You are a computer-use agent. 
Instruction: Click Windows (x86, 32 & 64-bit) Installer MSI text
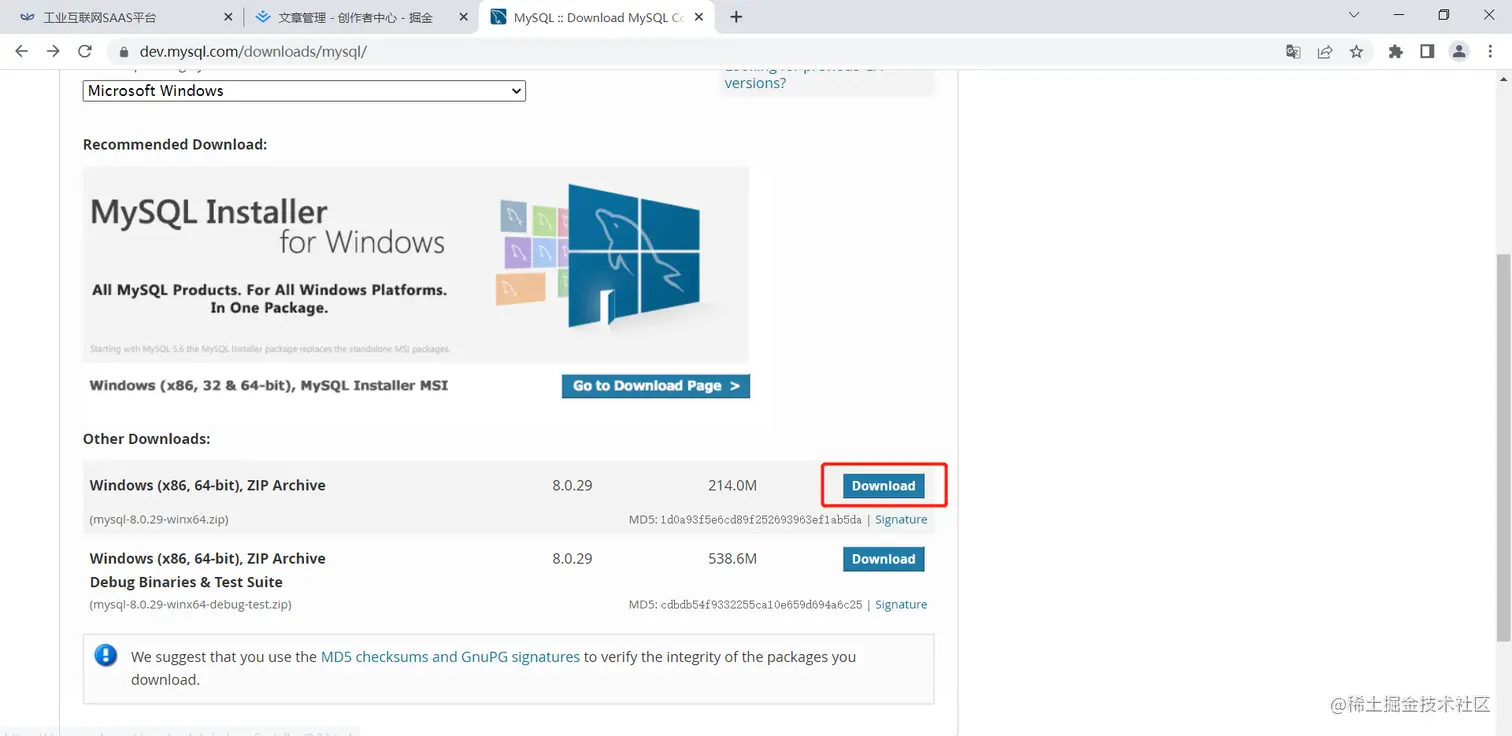pyautogui.click(x=269, y=385)
